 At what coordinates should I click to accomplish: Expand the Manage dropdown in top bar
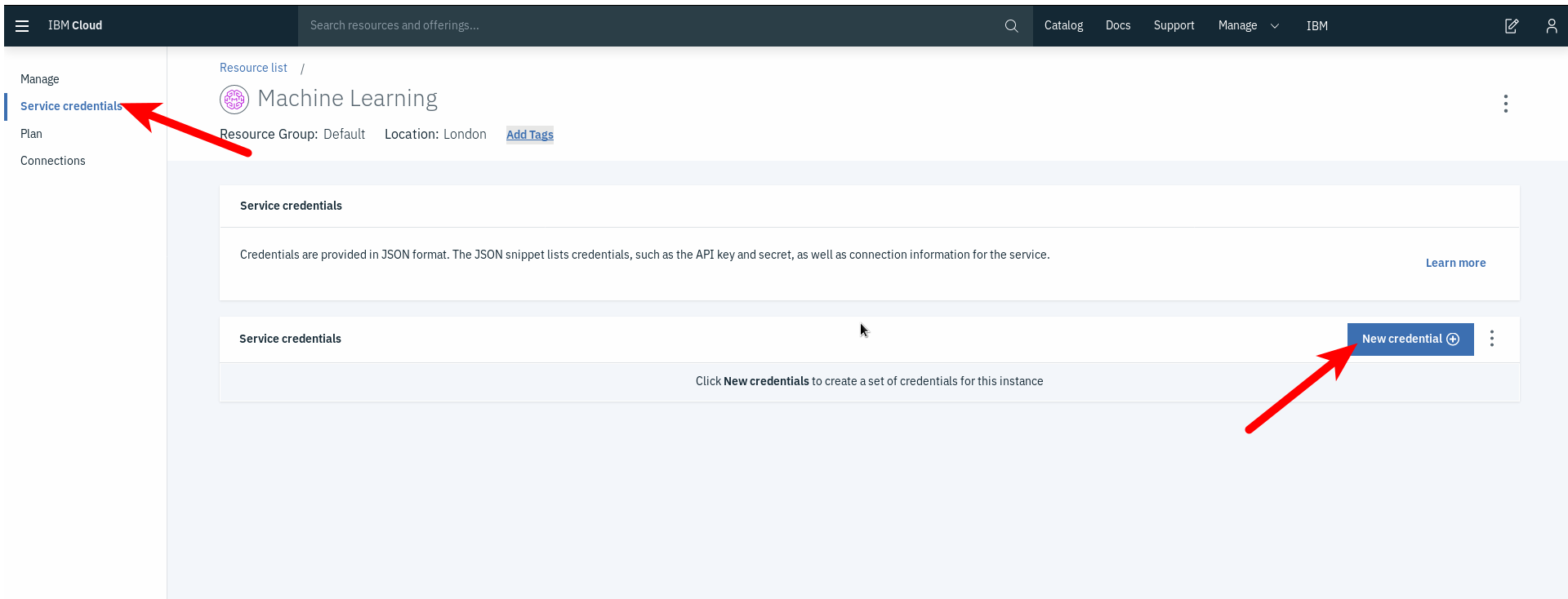[1249, 25]
